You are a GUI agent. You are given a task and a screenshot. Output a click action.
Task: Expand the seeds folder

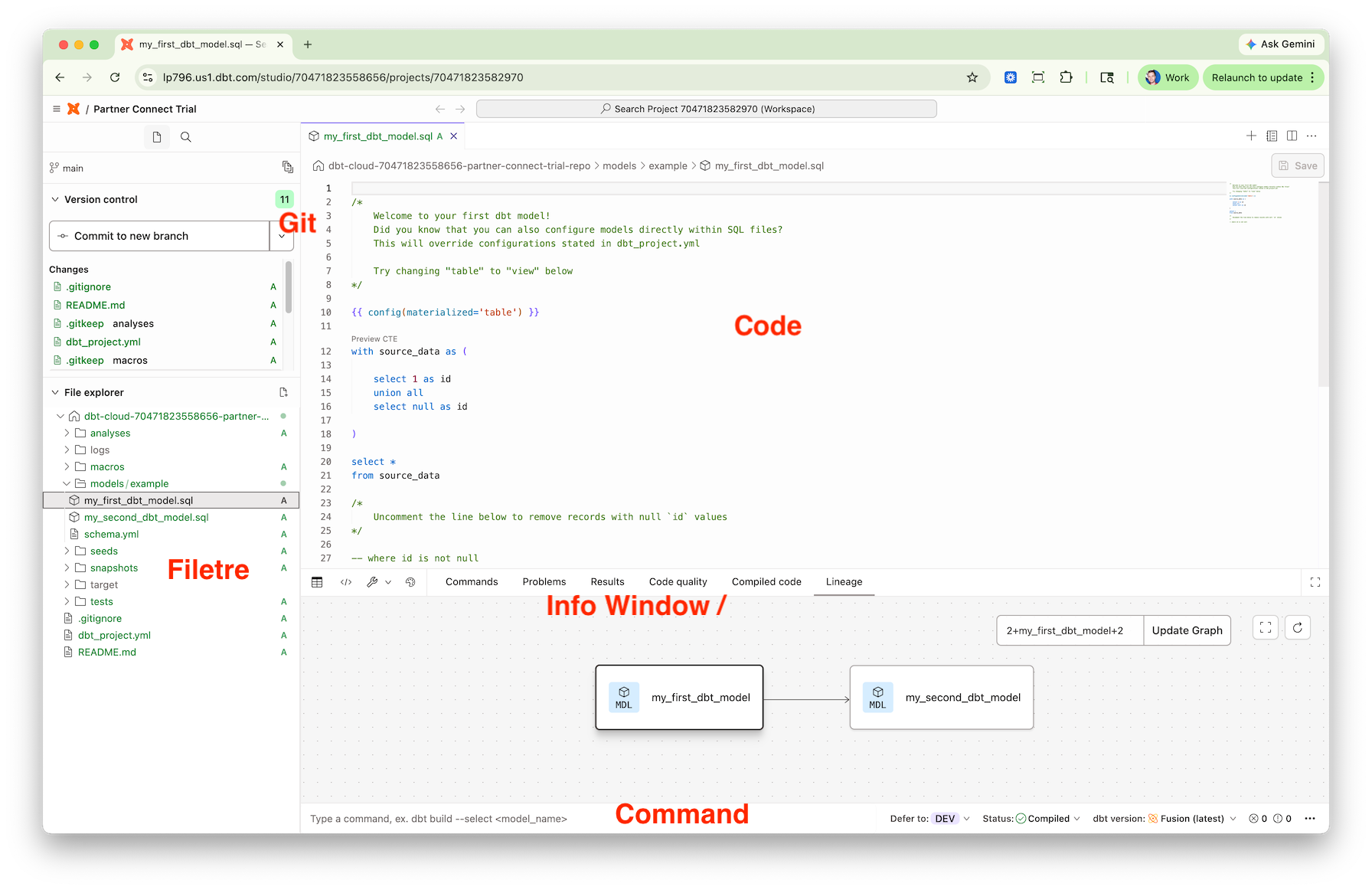point(67,551)
